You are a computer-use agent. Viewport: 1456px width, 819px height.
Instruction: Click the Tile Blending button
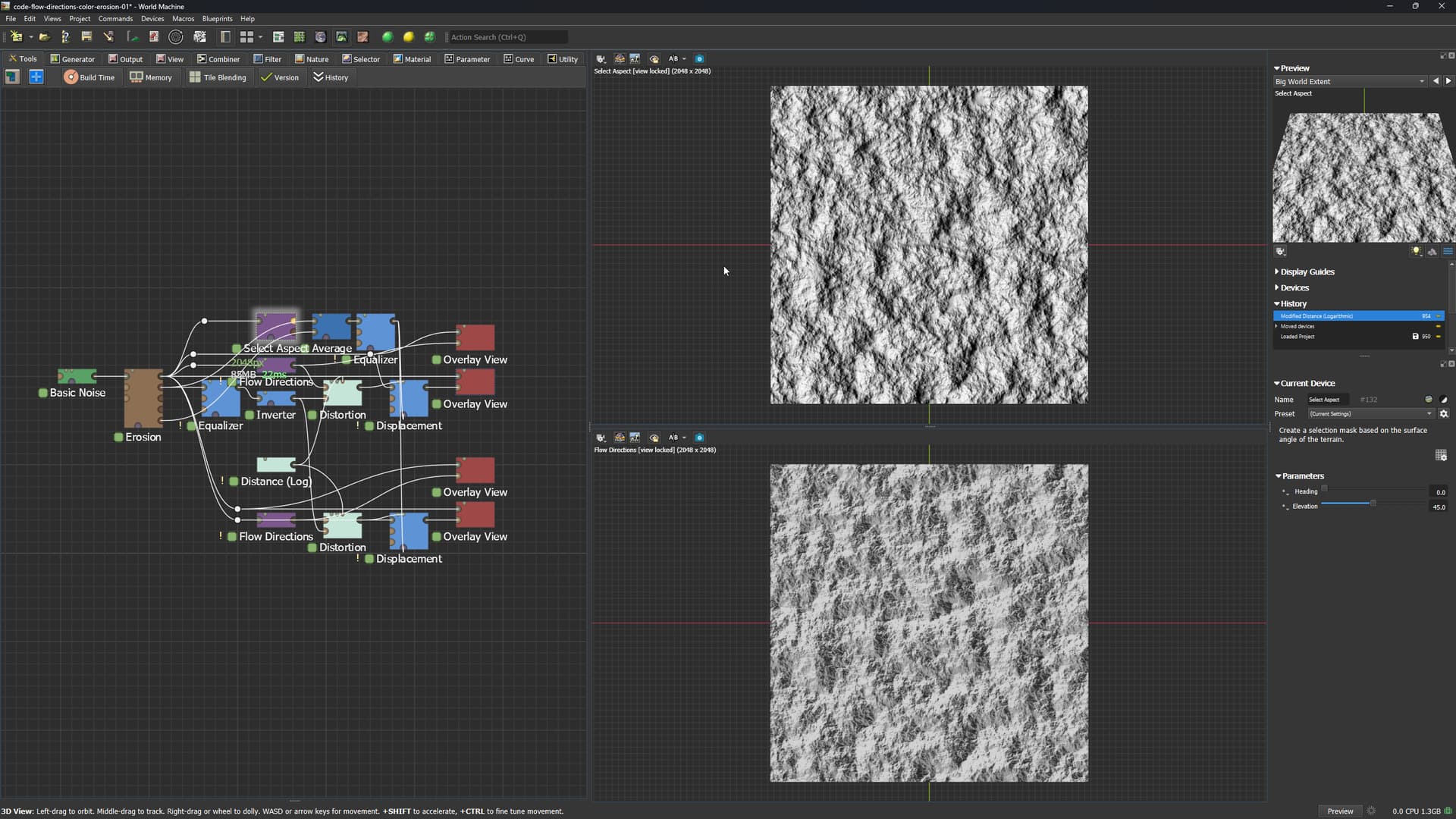coord(218,77)
